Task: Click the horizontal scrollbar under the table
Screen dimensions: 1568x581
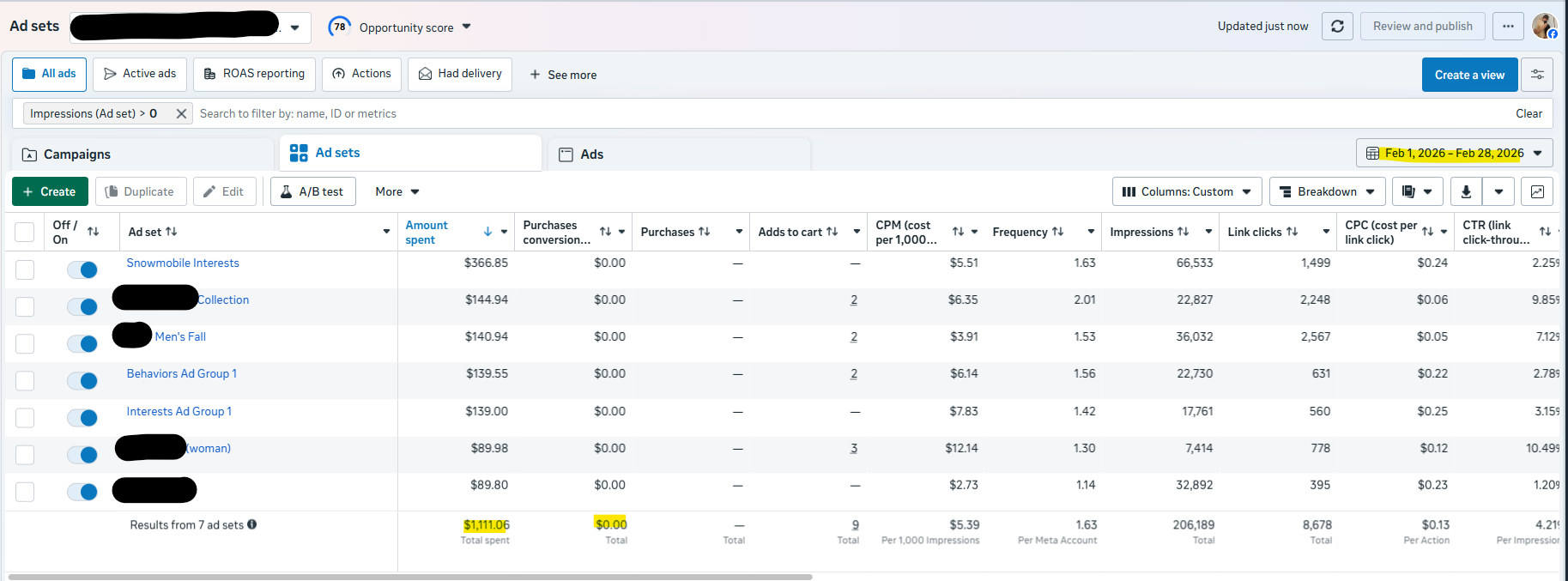Action: (410, 577)
